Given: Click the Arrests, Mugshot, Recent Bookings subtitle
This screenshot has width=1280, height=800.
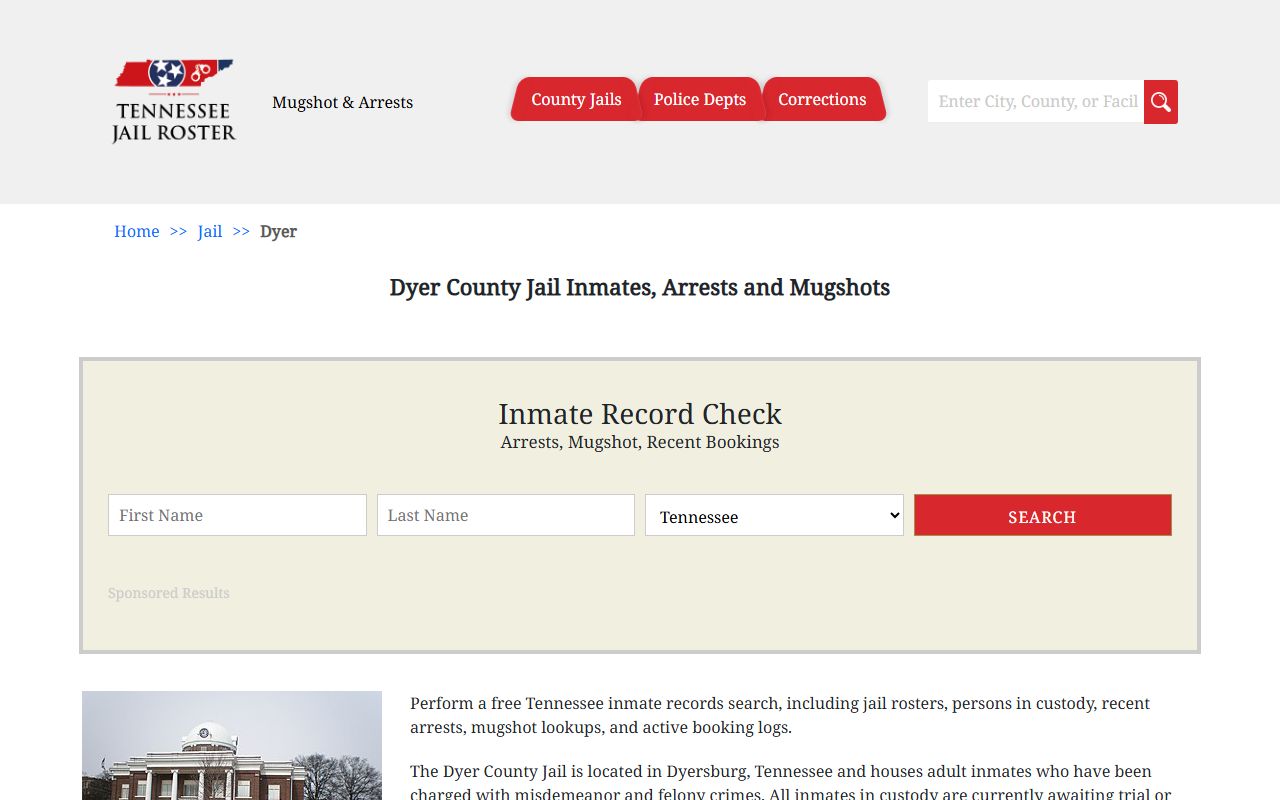Looking at the screenshot, I should [640, 442].
